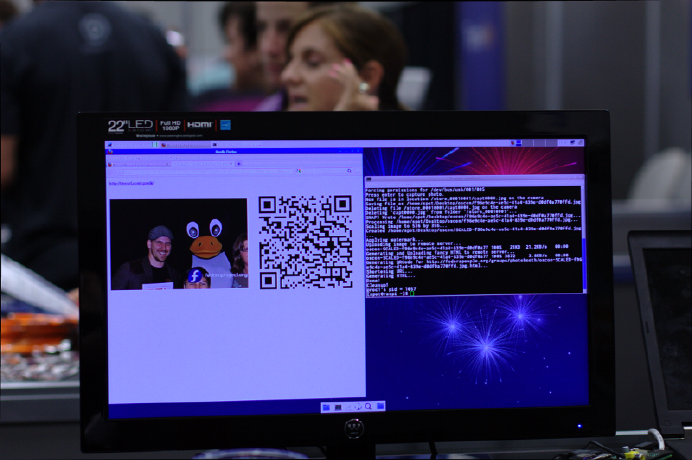
Task: Click the photobooth picture with Tux penguin
Action: pyautogui.click(x=179, y=244)
